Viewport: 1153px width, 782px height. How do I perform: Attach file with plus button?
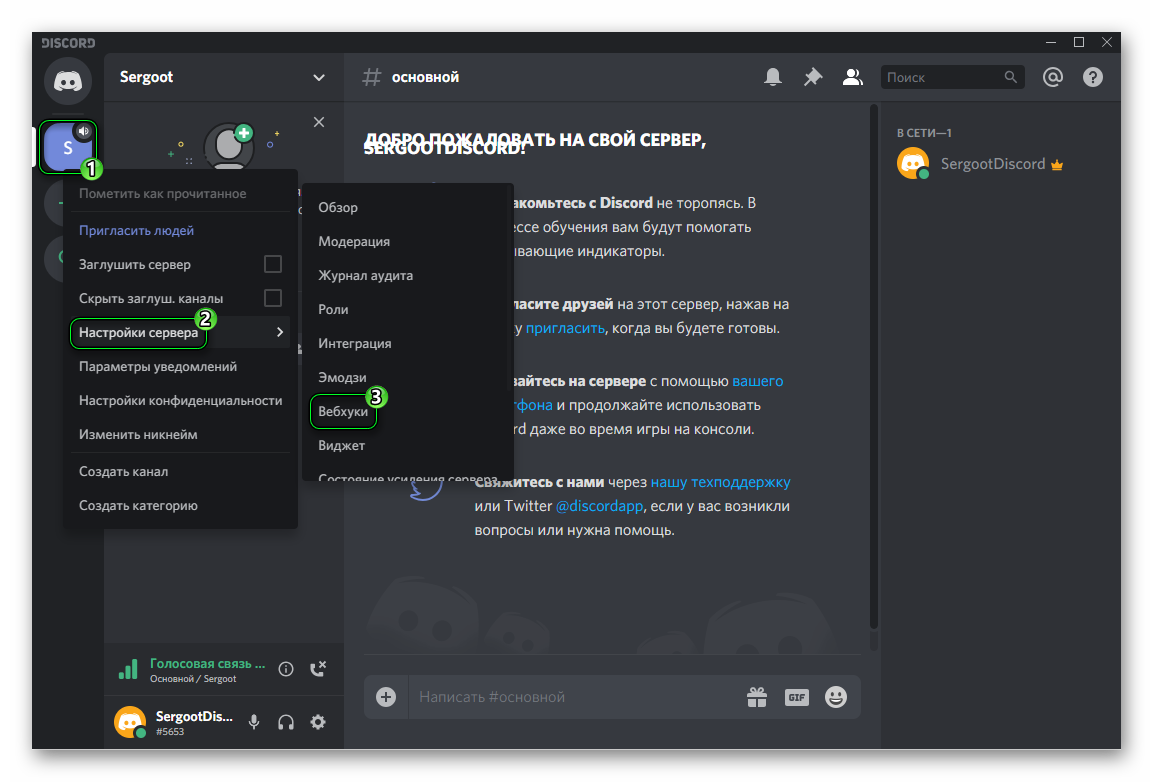(386, 697)
